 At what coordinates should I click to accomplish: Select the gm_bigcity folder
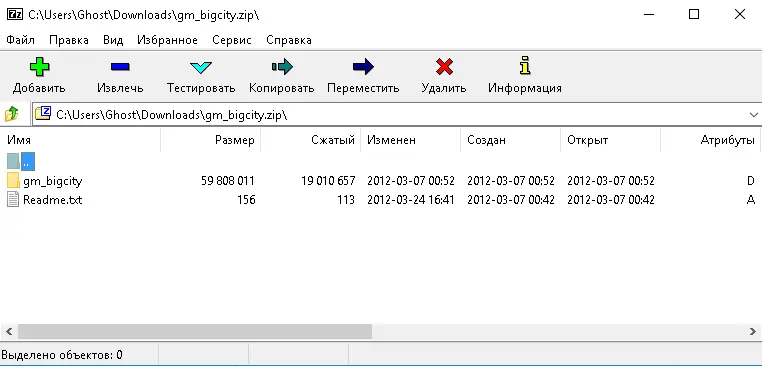coord(52,181)
